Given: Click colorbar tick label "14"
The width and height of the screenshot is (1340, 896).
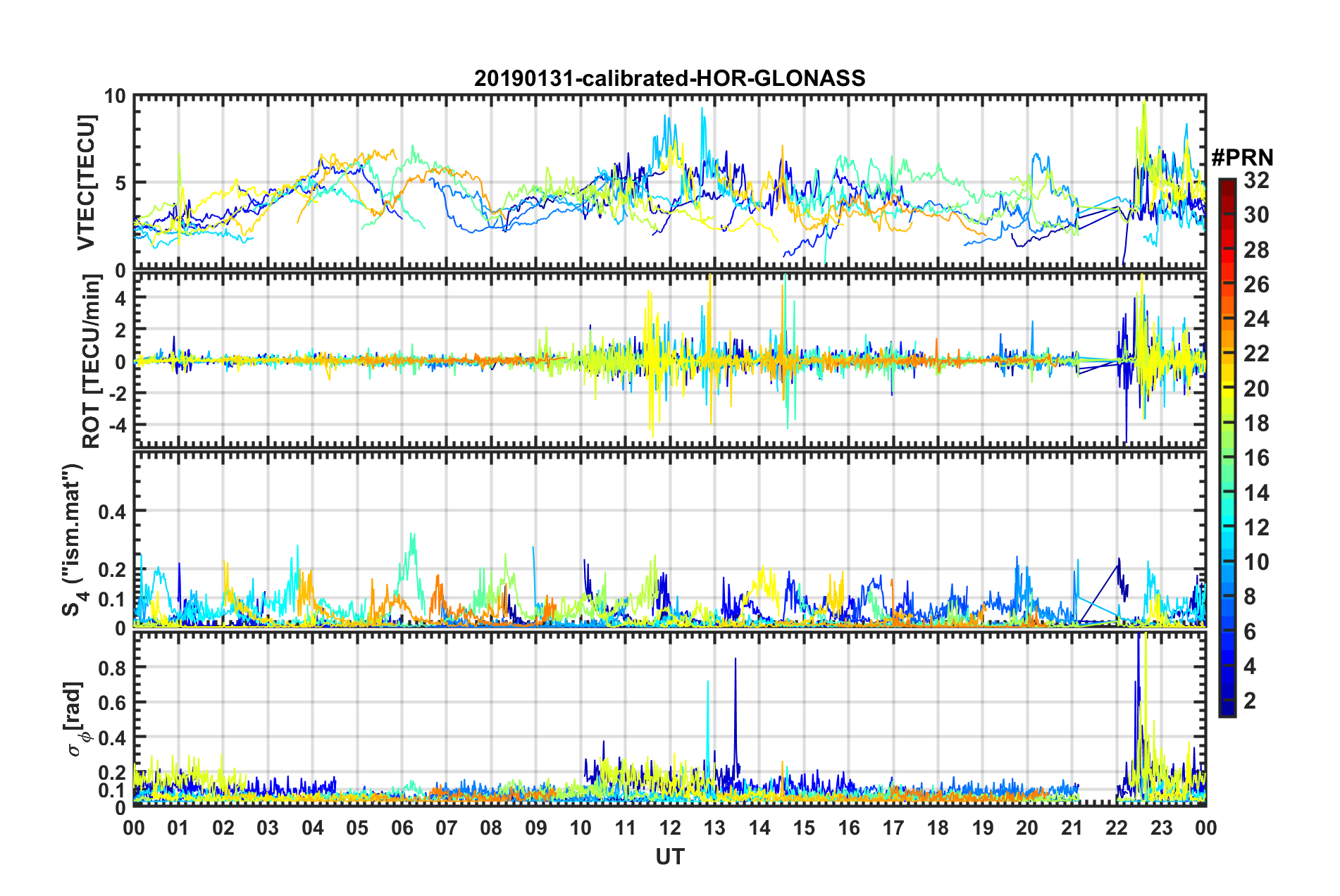Looking at the screenshot, I should 1255,492.
